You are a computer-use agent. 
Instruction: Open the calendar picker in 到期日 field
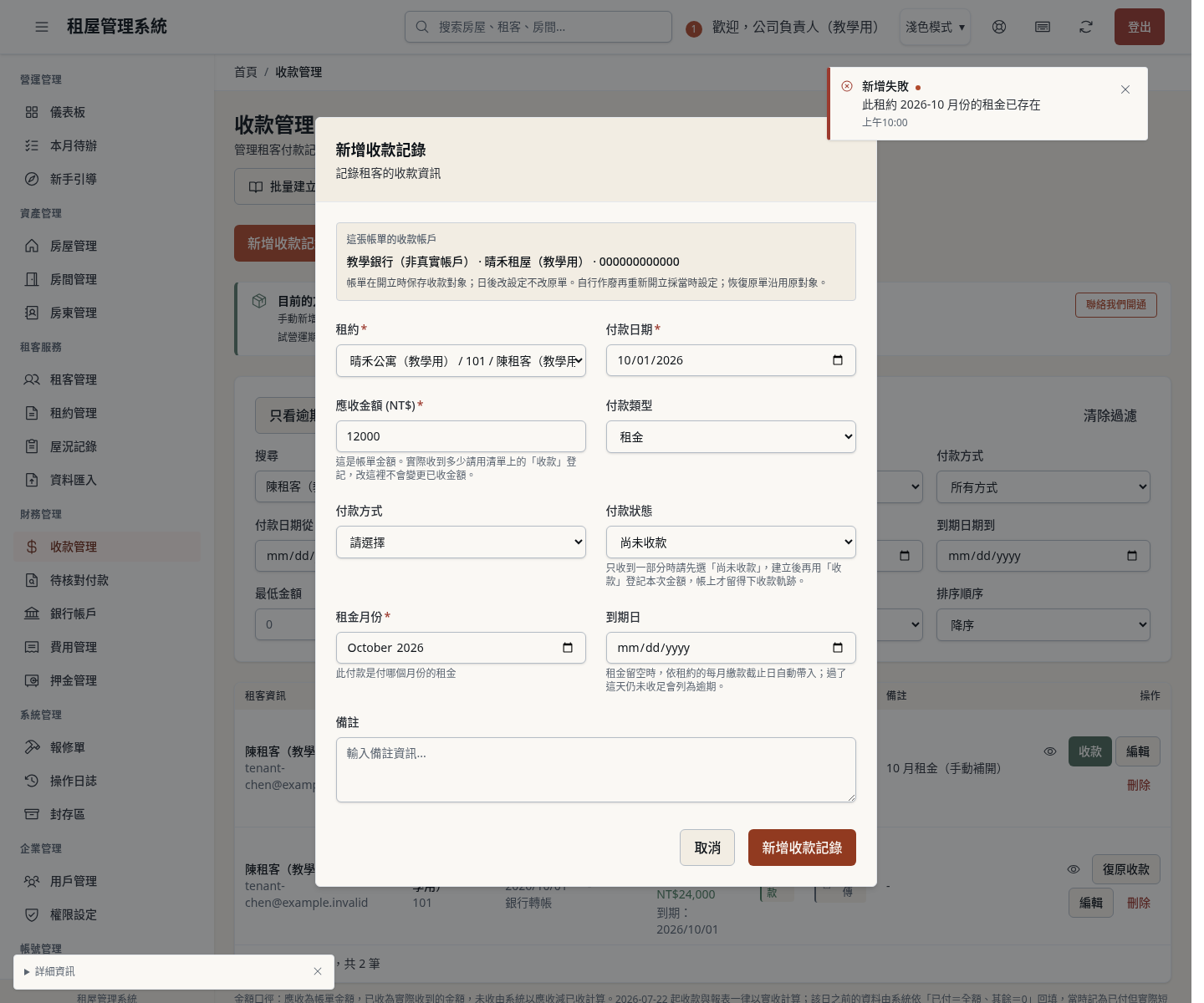click(838, 648)
